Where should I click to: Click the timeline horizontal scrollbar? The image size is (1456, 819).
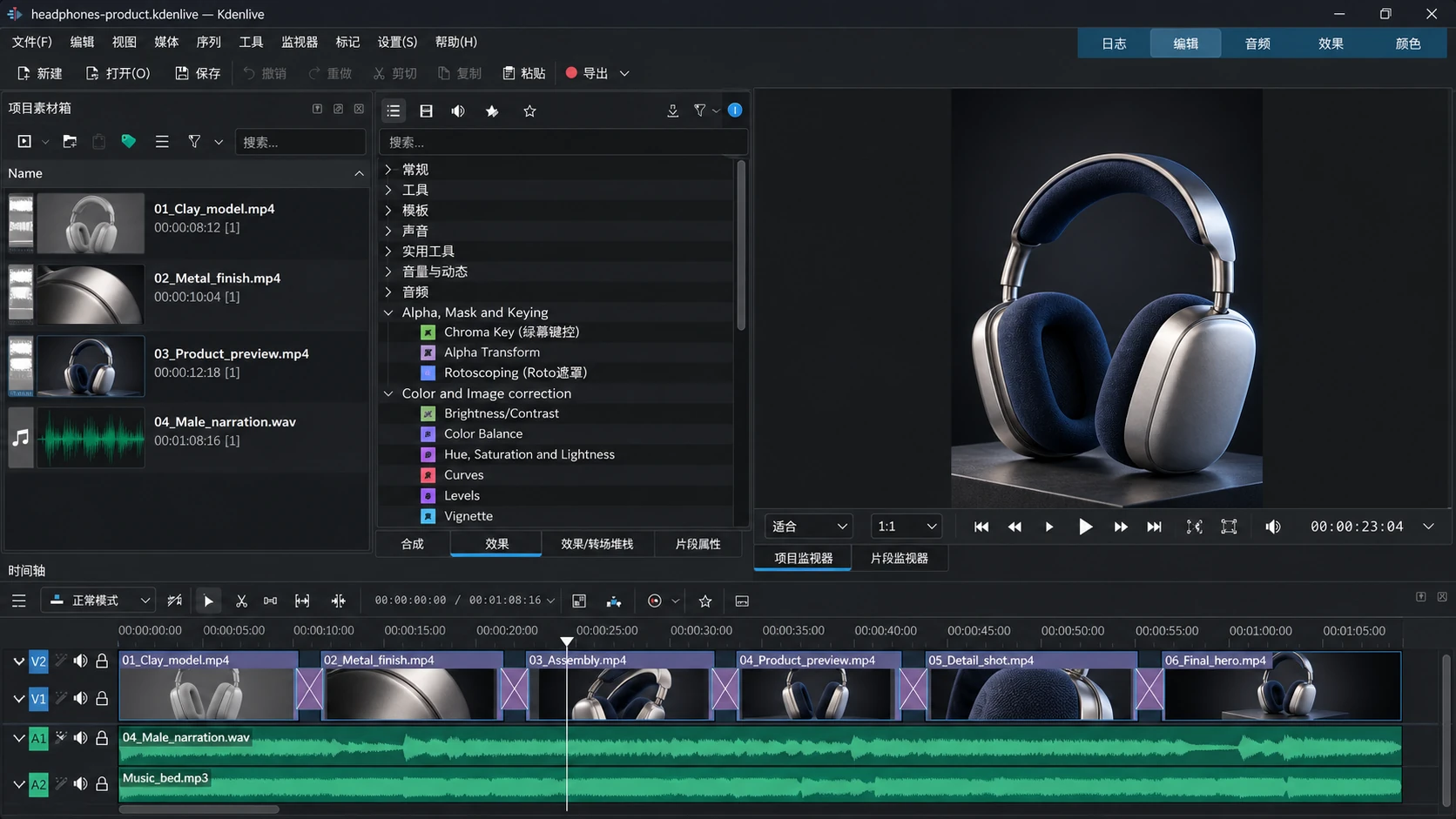pos(199,809)
